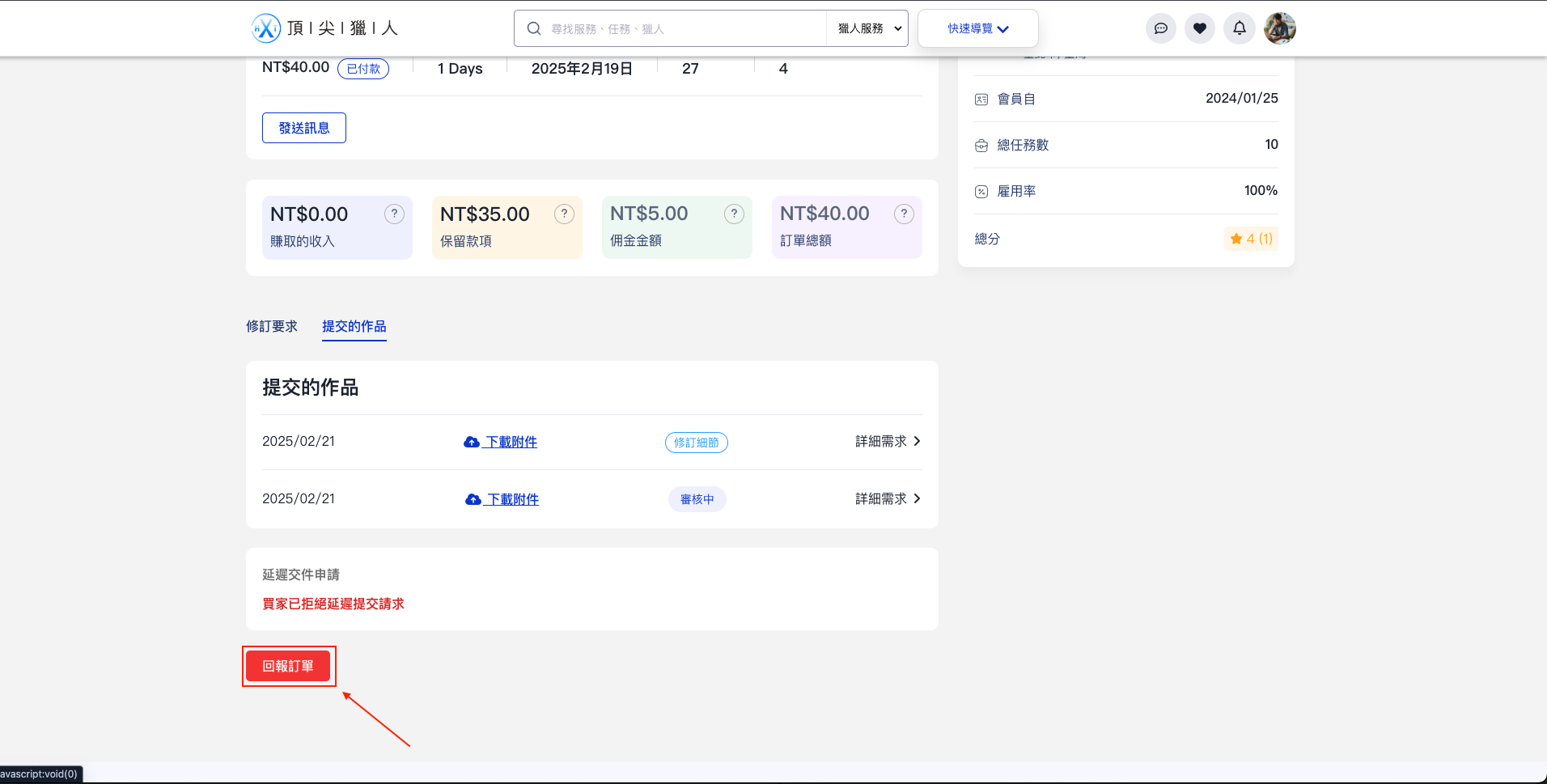
Task: Click the cloud download icon on the 審核中 submission
Action: coord(473,499)
